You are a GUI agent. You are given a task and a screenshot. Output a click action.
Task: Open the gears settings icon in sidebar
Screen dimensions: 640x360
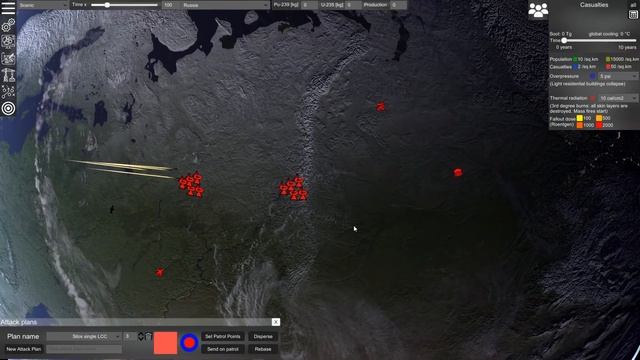8,26
